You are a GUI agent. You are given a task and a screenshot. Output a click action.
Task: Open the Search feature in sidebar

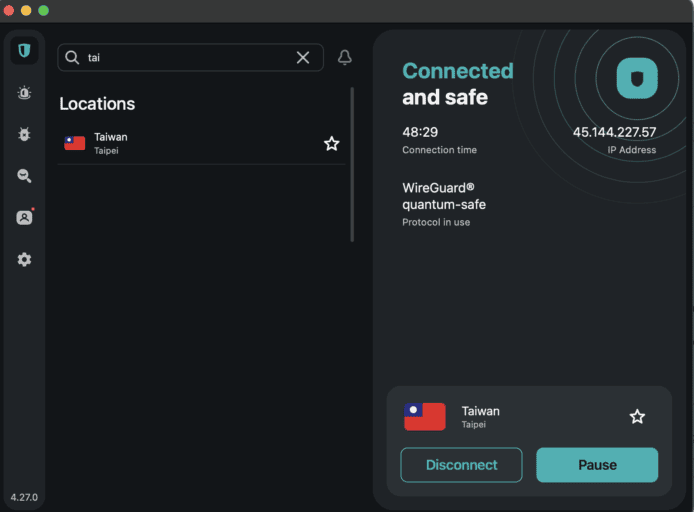tap(24, 176)
